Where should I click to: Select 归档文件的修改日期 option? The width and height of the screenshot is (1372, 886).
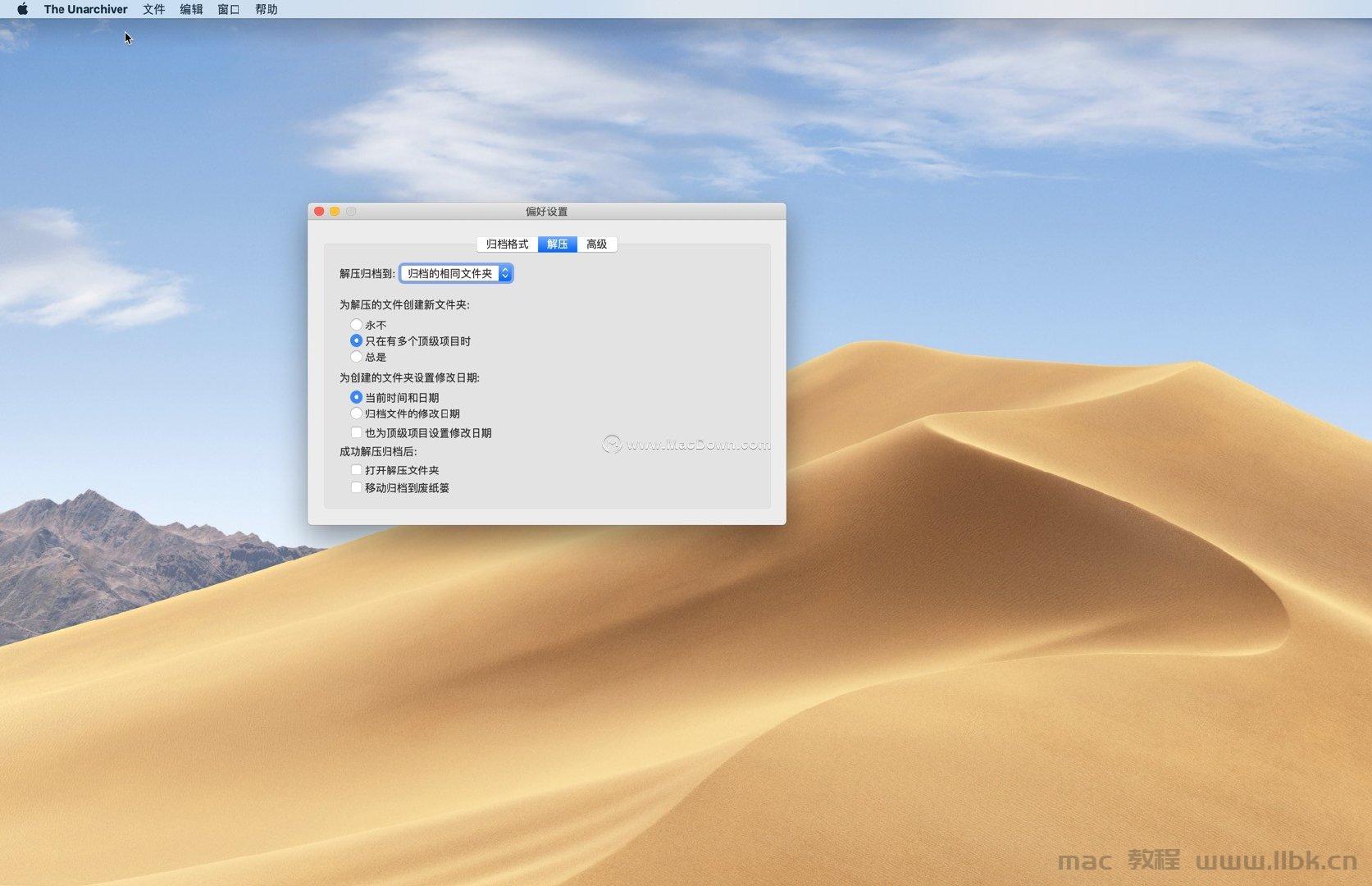click(x=357, y=413)
